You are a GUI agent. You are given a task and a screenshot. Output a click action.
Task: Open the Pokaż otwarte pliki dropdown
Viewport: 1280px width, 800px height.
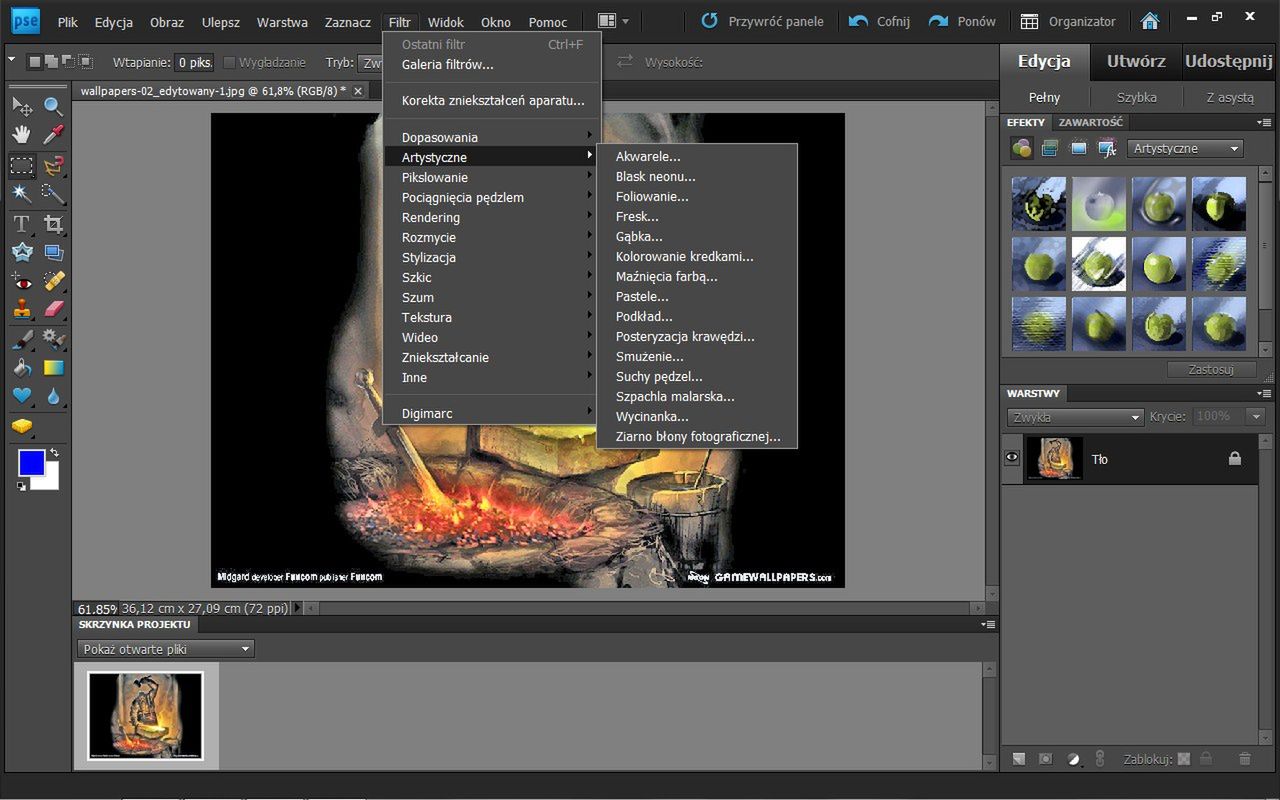point(166,649)
